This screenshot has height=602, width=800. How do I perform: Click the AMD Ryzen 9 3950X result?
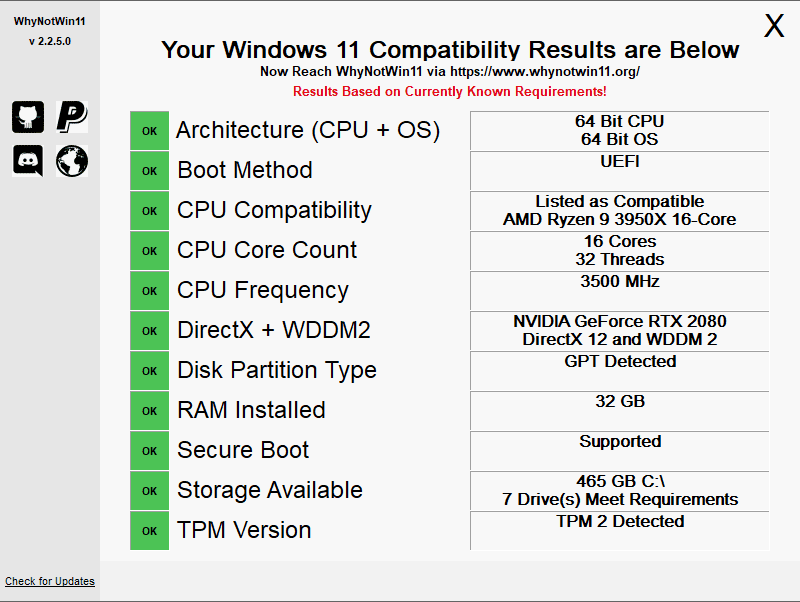[620, 219]
